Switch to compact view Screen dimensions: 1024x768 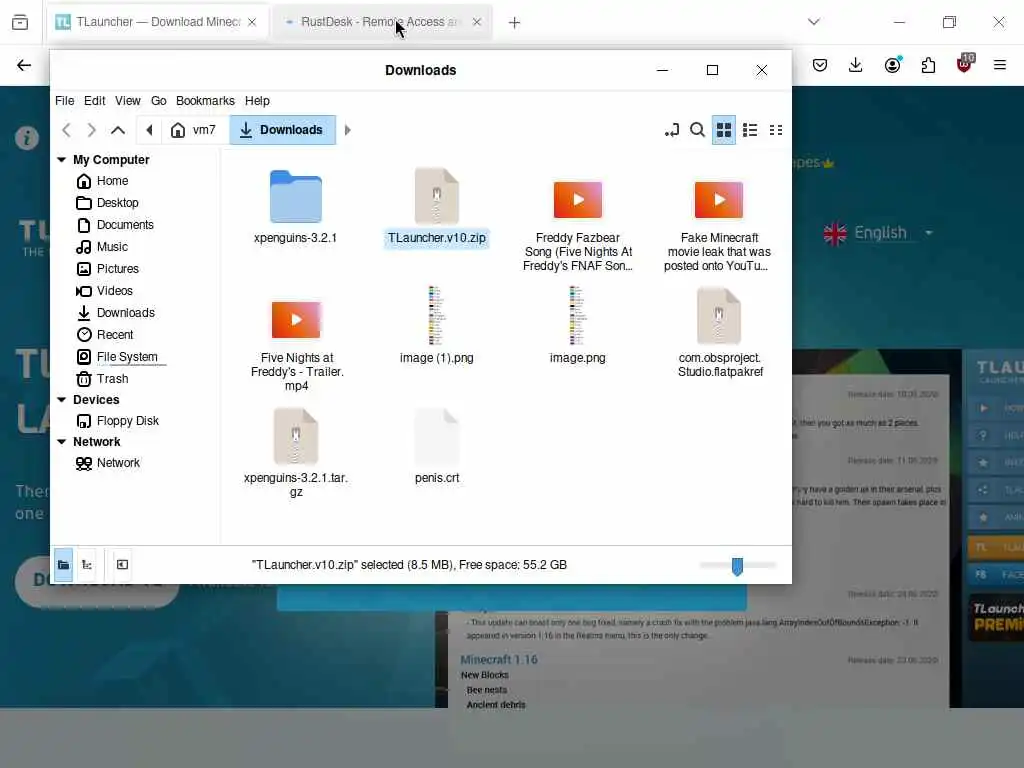pos(776,130)
